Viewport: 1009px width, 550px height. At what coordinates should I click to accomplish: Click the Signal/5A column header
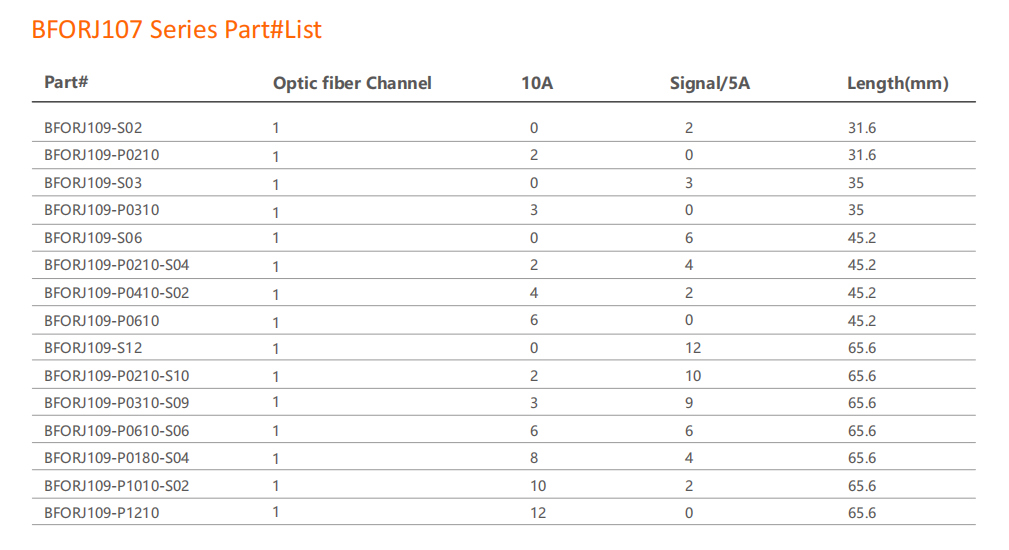point(709,83)
